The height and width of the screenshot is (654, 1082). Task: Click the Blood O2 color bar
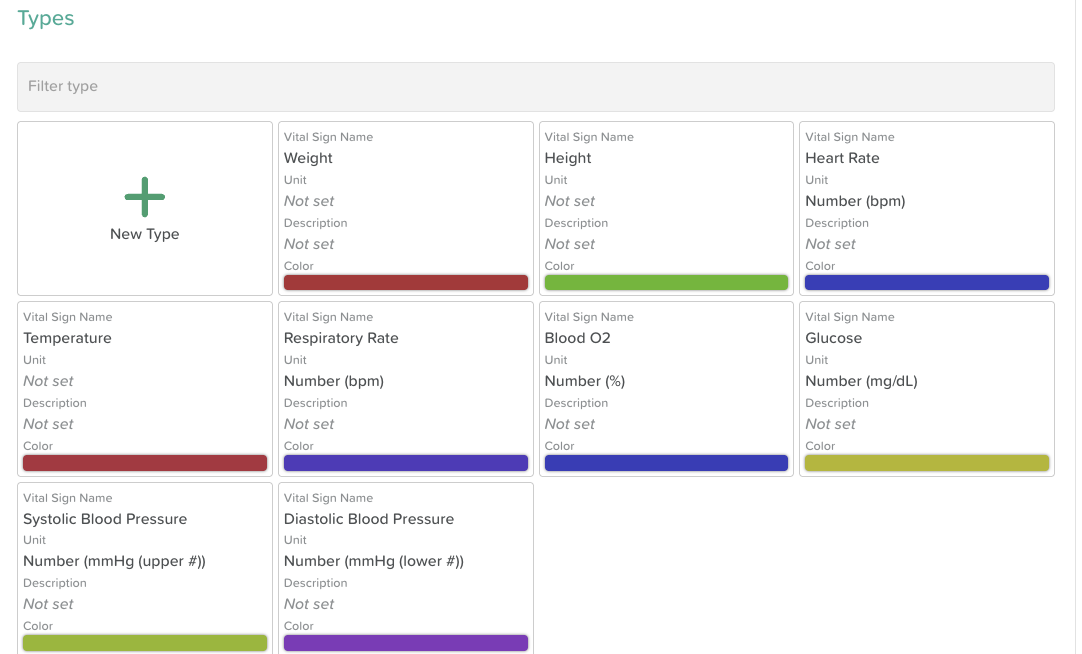pyautogui.click(x=666, y=463)
